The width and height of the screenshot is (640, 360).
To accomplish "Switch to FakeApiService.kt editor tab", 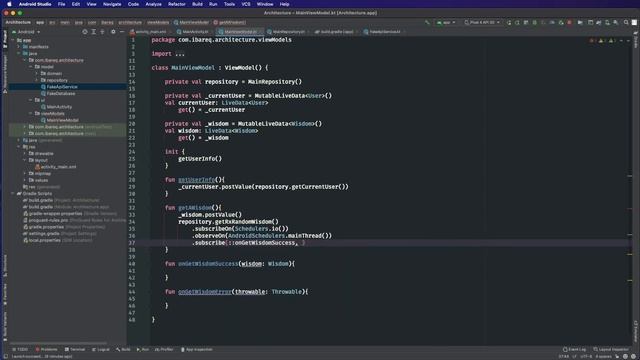I will click(x=384, y=31).
